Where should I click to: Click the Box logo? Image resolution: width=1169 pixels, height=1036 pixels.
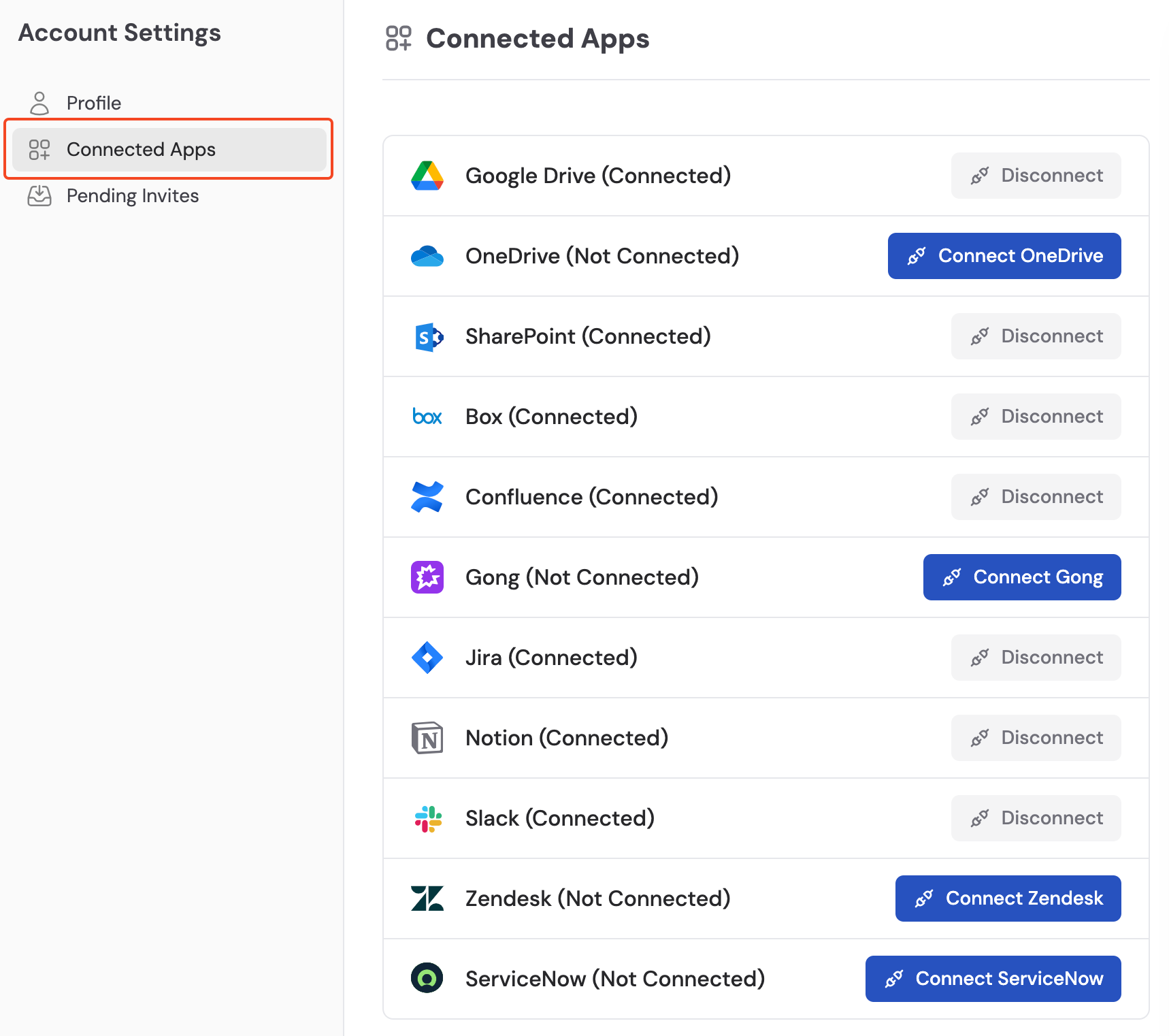(427, 417)
